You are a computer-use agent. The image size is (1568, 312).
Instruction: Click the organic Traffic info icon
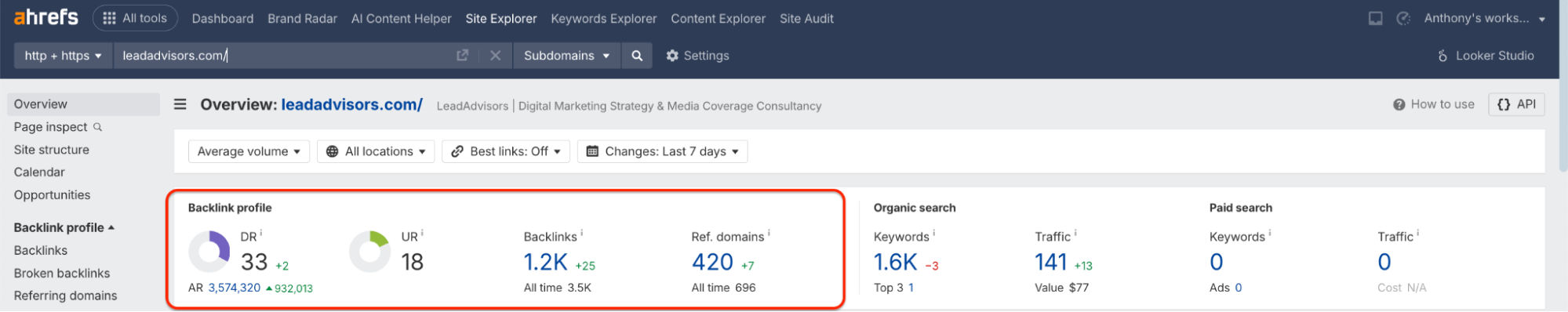click(x=1075, y=234)
